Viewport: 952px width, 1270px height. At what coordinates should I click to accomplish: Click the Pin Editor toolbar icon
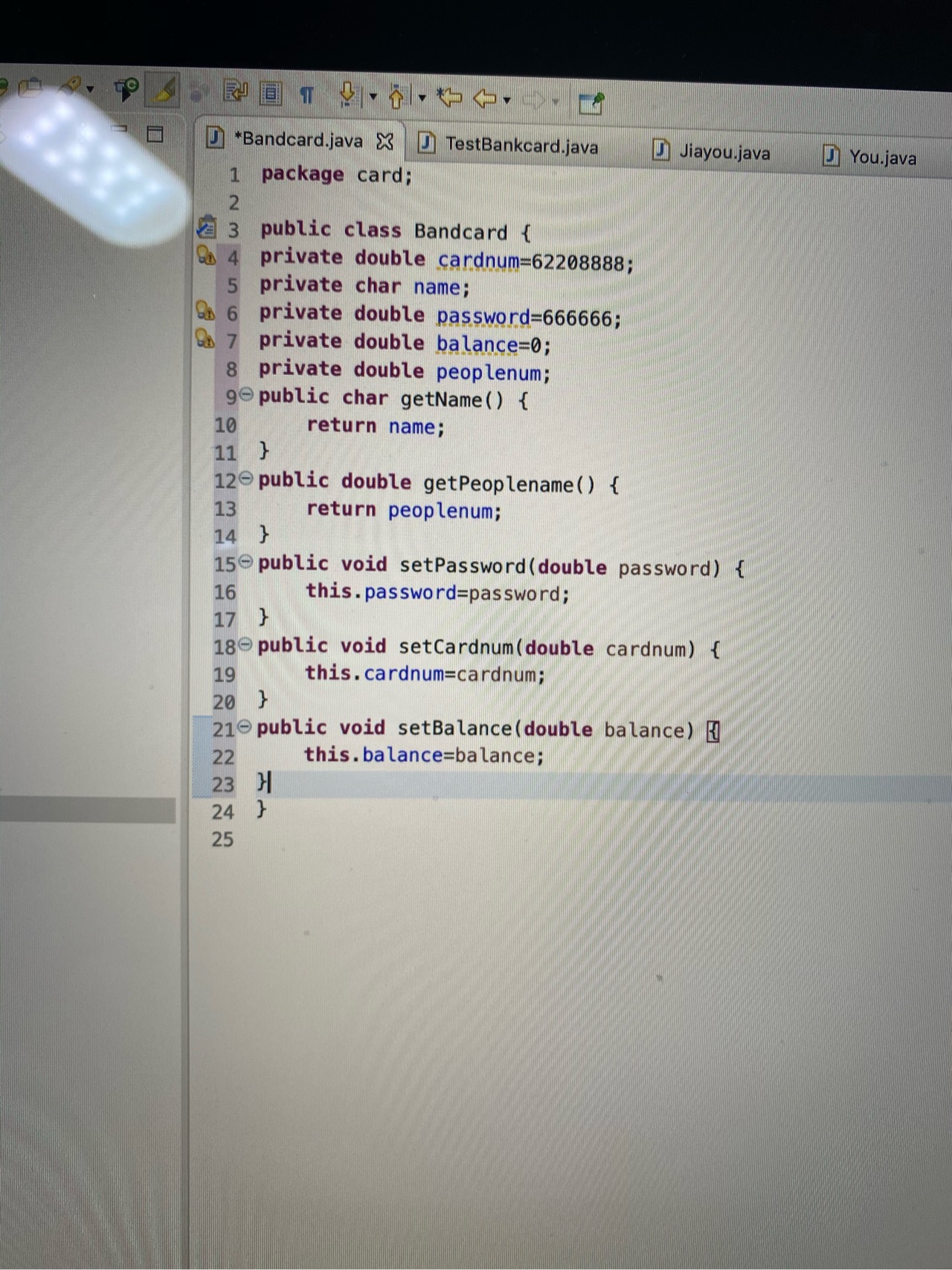(591, 103)
